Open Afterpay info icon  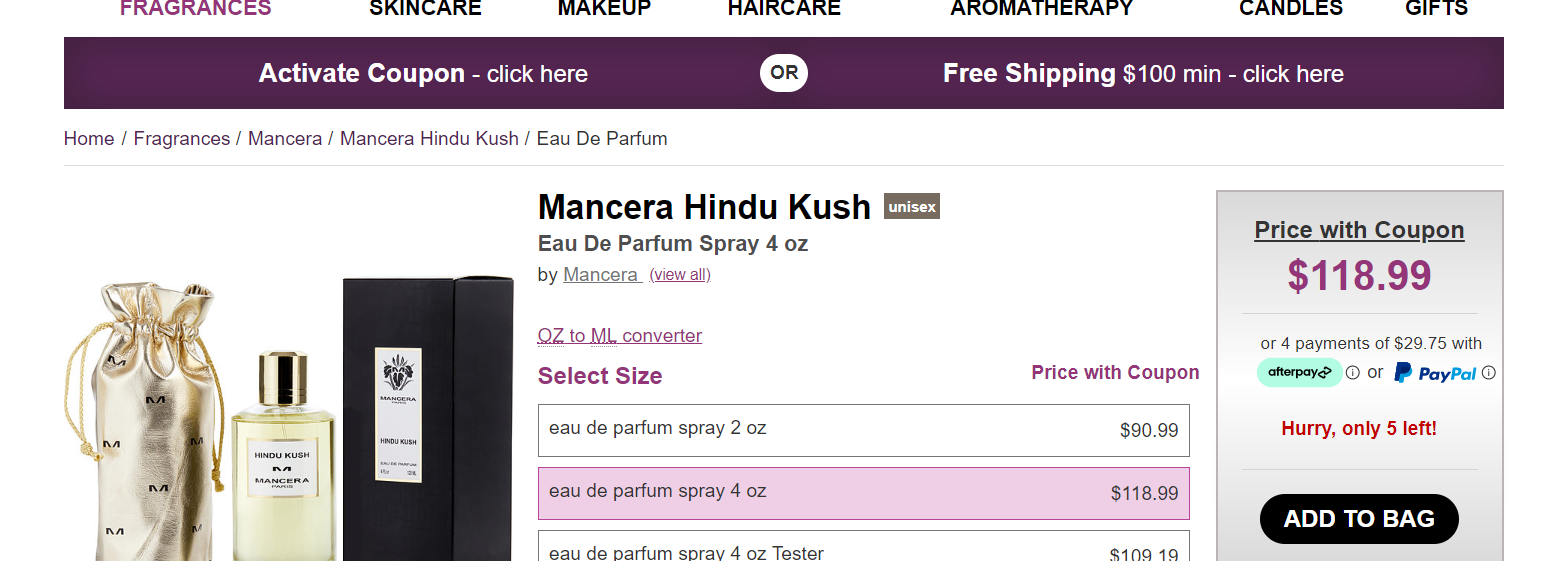[1352, 373]
